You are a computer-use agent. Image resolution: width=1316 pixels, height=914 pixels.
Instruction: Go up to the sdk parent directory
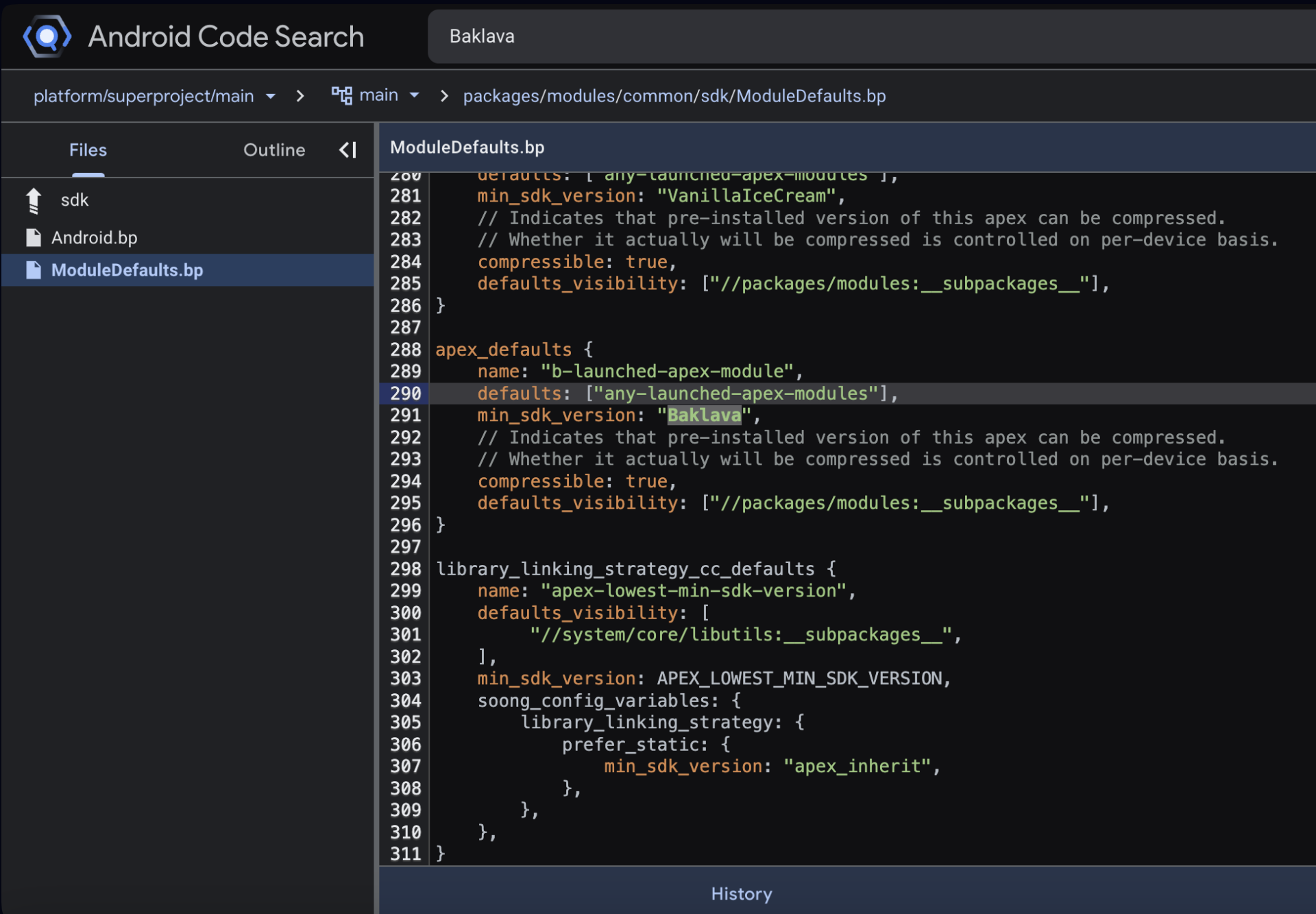[74, 200]
